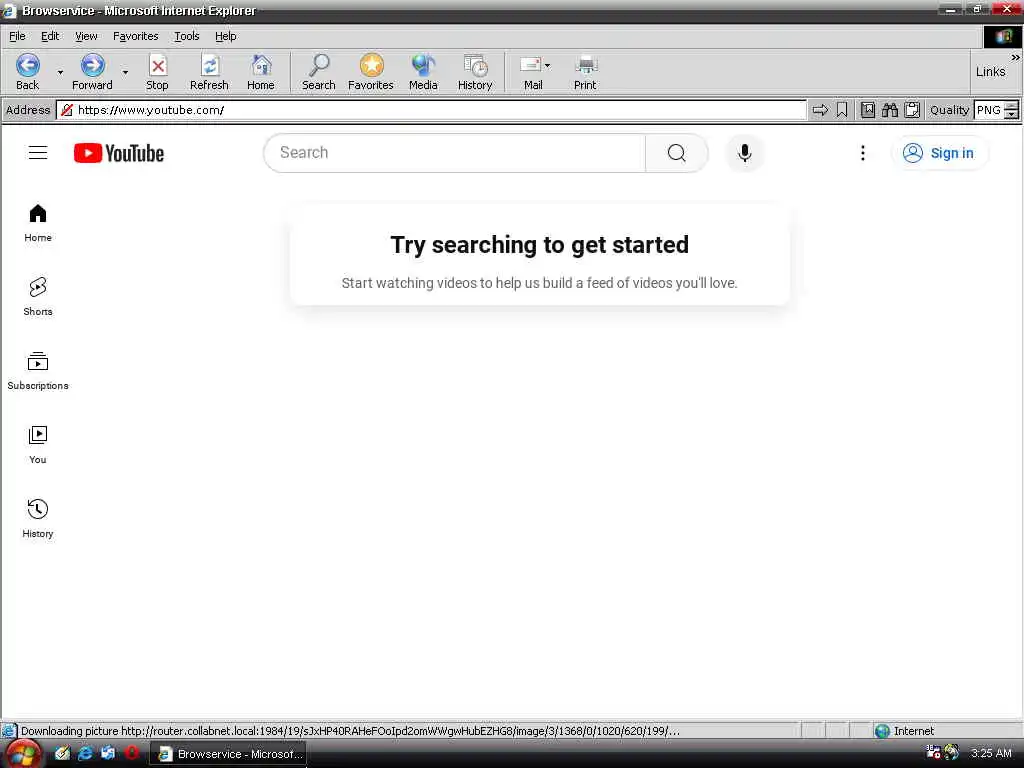Click the address bar URL field

tap(431, 110)
